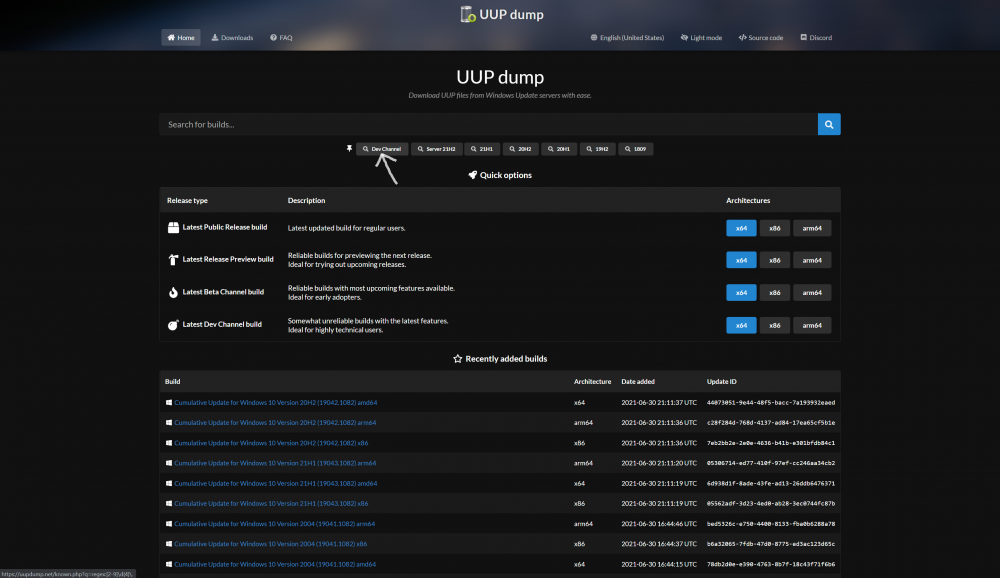Click the Update ID column header

coord(721,382)
